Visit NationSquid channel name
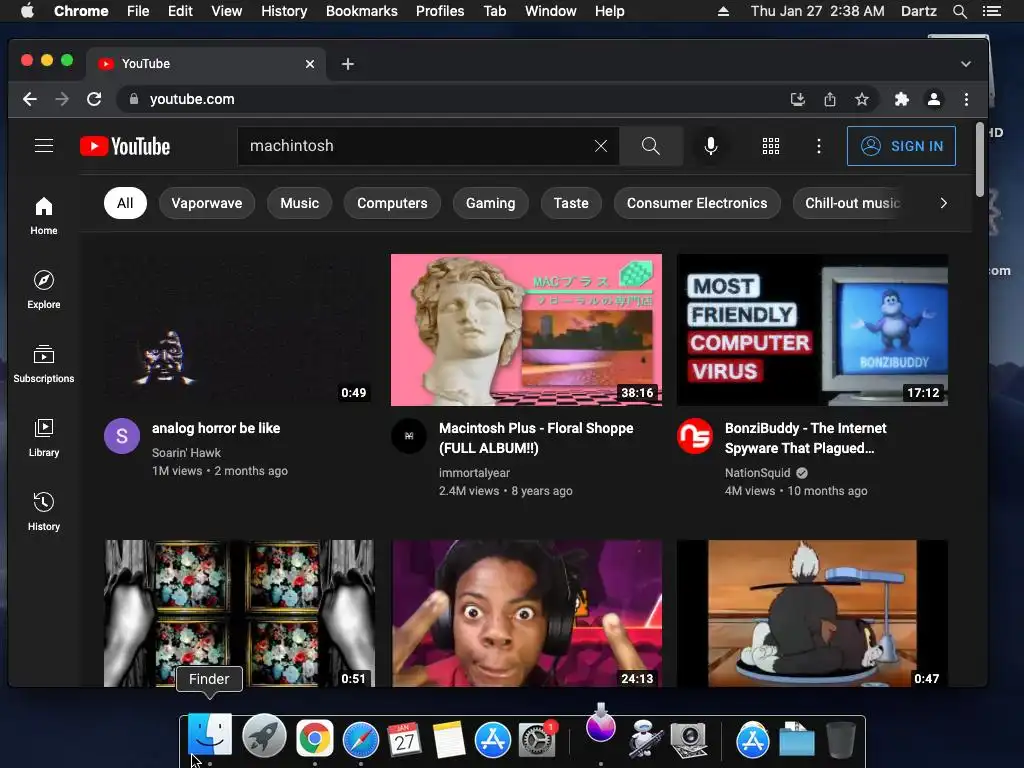1024x768 pixels. pyautogui.click(x=758, y=473)
